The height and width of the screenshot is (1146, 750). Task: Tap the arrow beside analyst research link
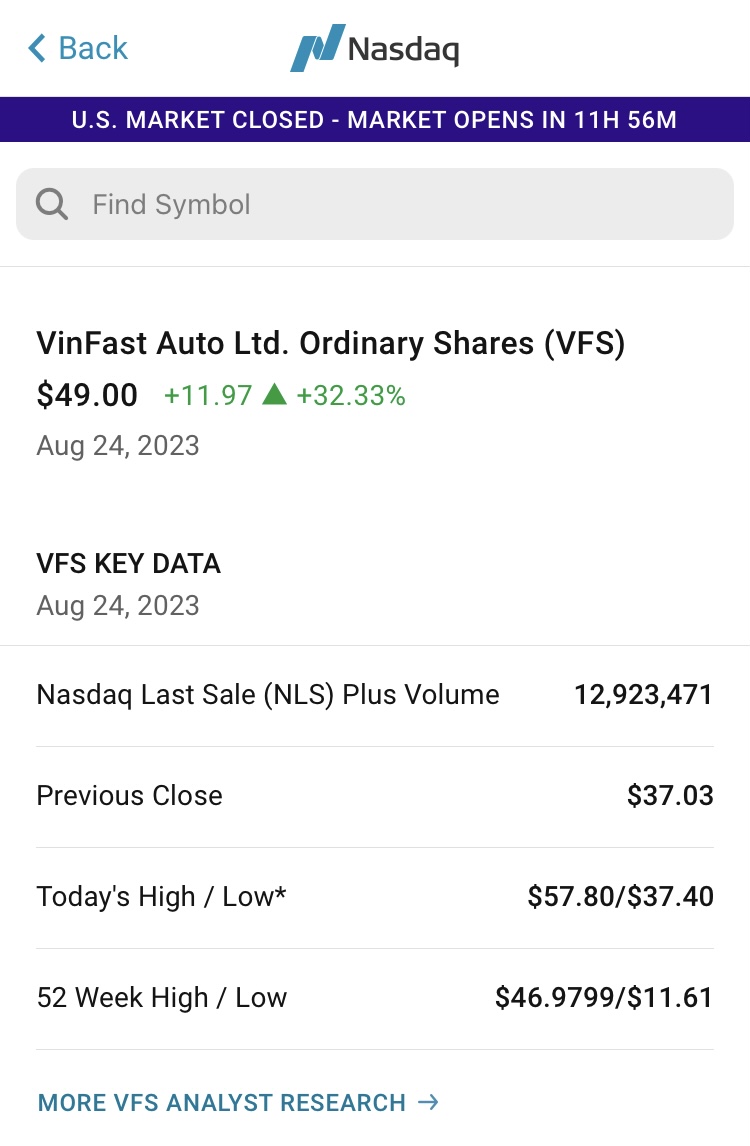click(428, 1102)
